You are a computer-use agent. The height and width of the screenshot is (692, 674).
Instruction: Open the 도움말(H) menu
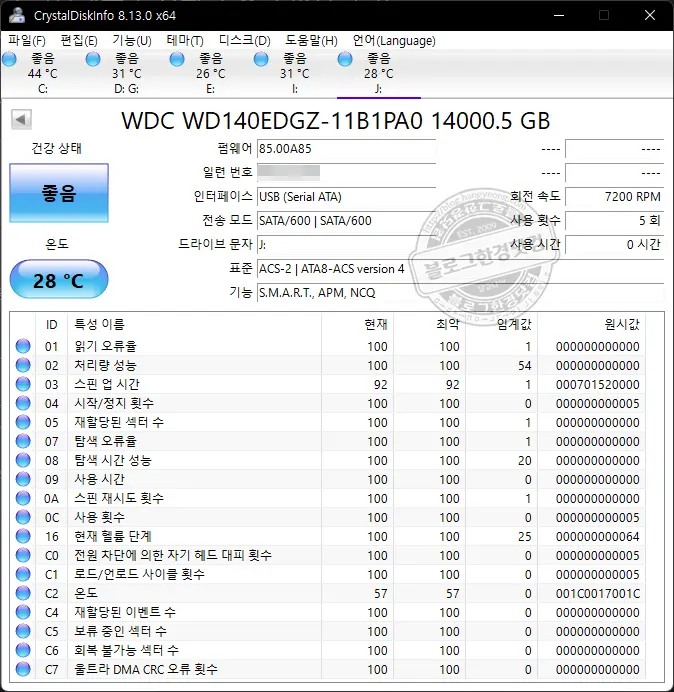pos(312,41)
